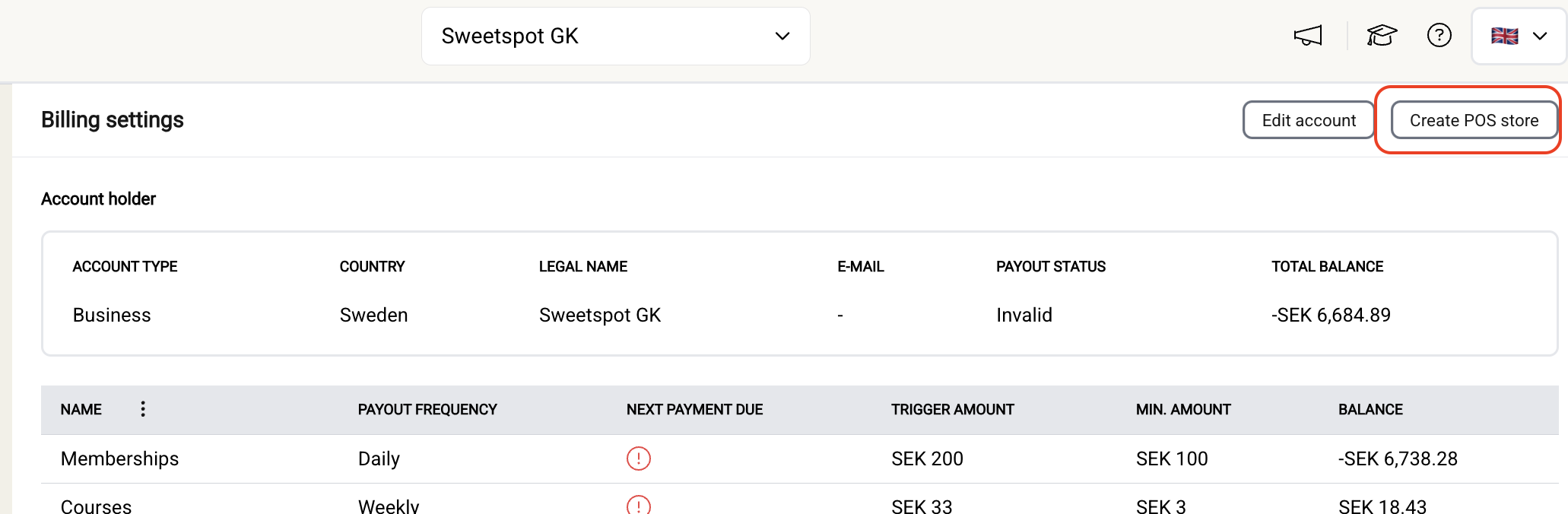Click the Memberships payment warning icon
This screenshot has width=1568, height=514.
(x=638, y=458)
